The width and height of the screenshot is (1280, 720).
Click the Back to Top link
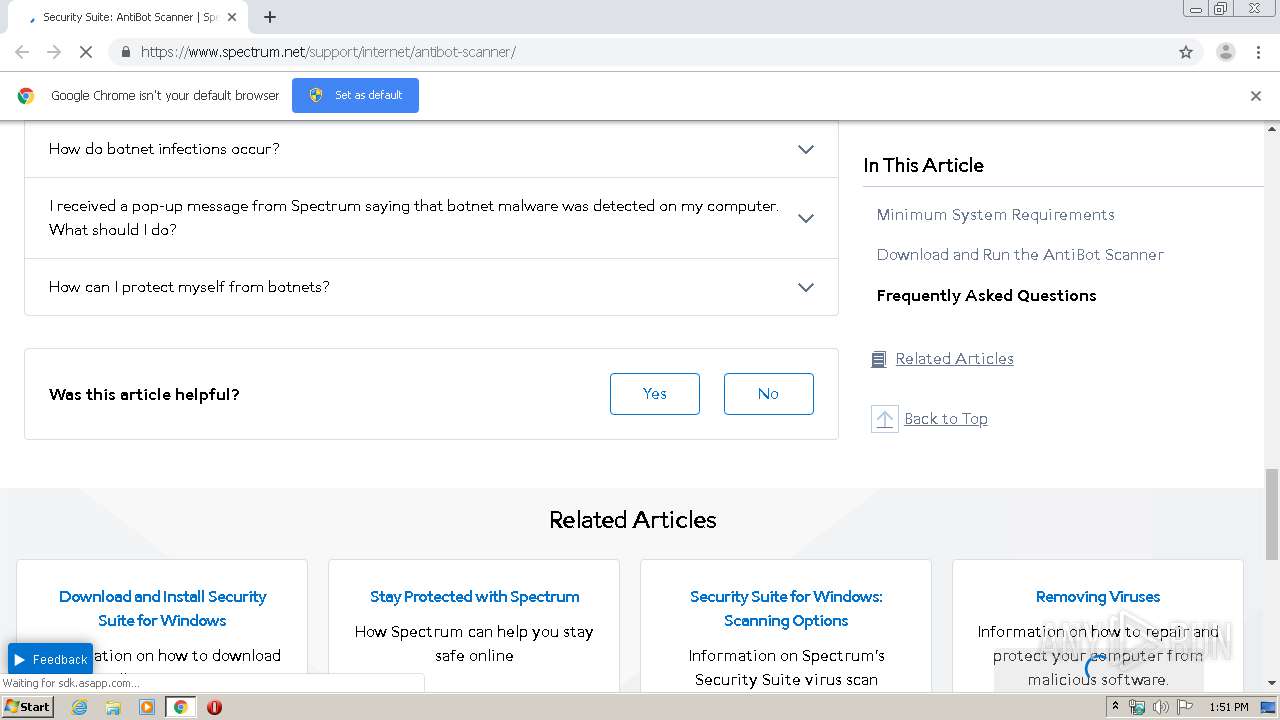(x=946, y=419)
